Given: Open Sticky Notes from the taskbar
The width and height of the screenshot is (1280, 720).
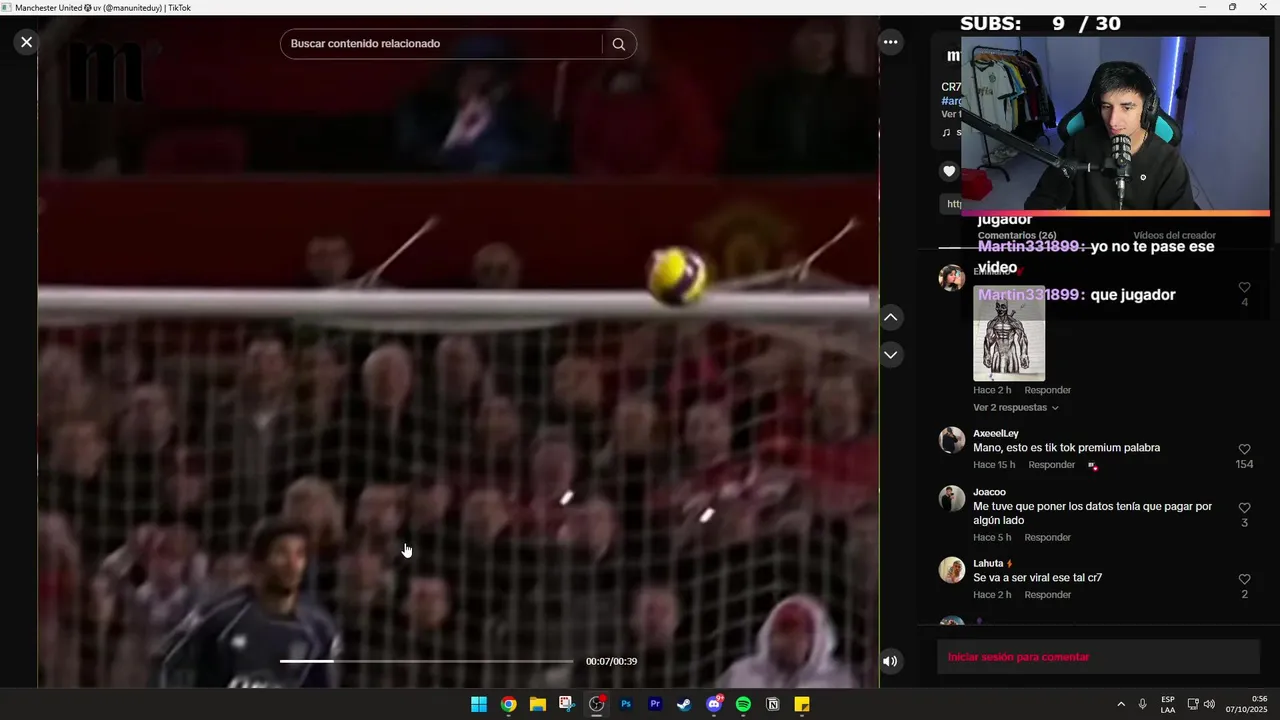Looking at the screenshot, I should tap(801, 704).
